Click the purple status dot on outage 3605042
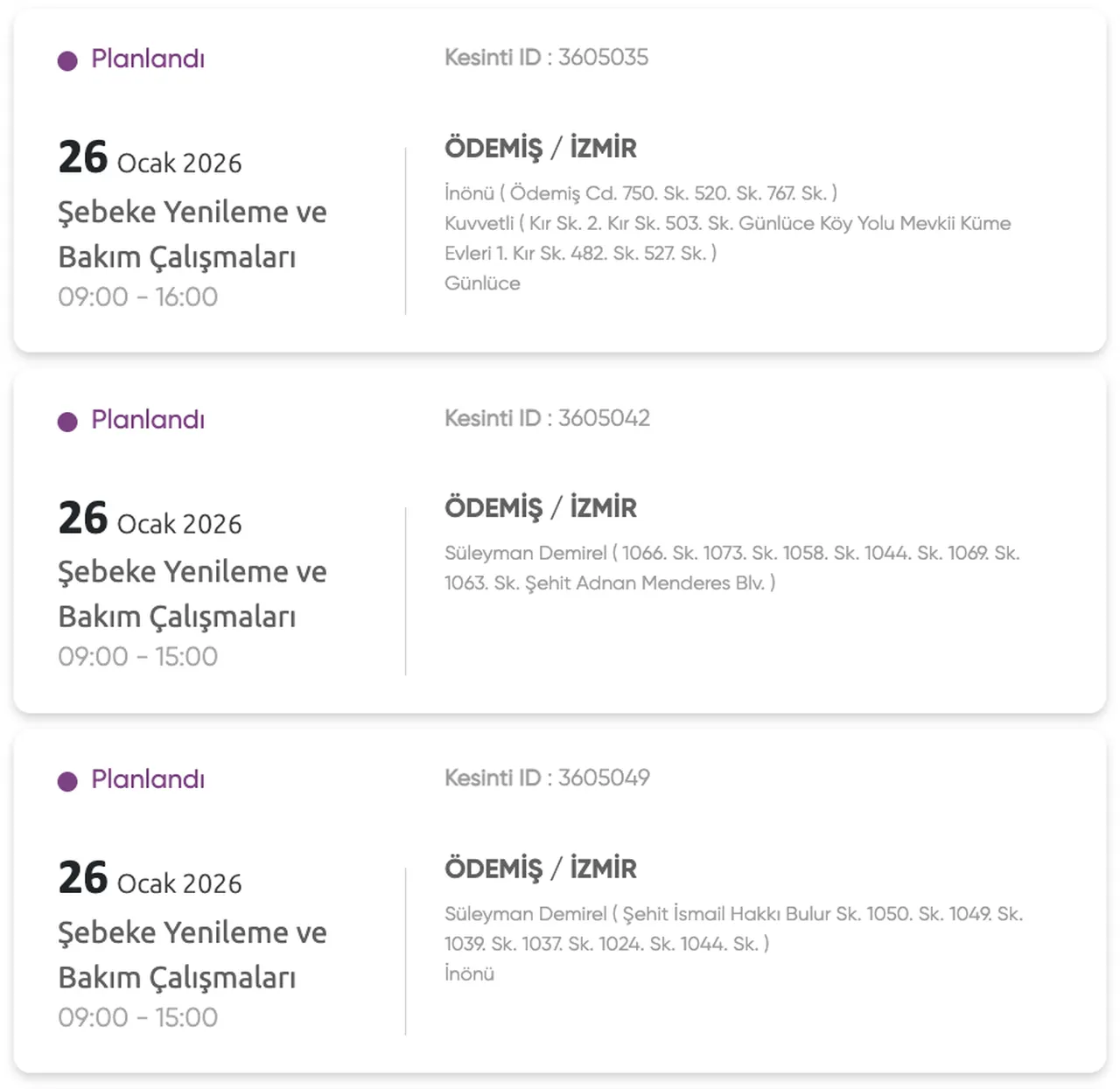Screen dimensions: 1120x1089 67,422
